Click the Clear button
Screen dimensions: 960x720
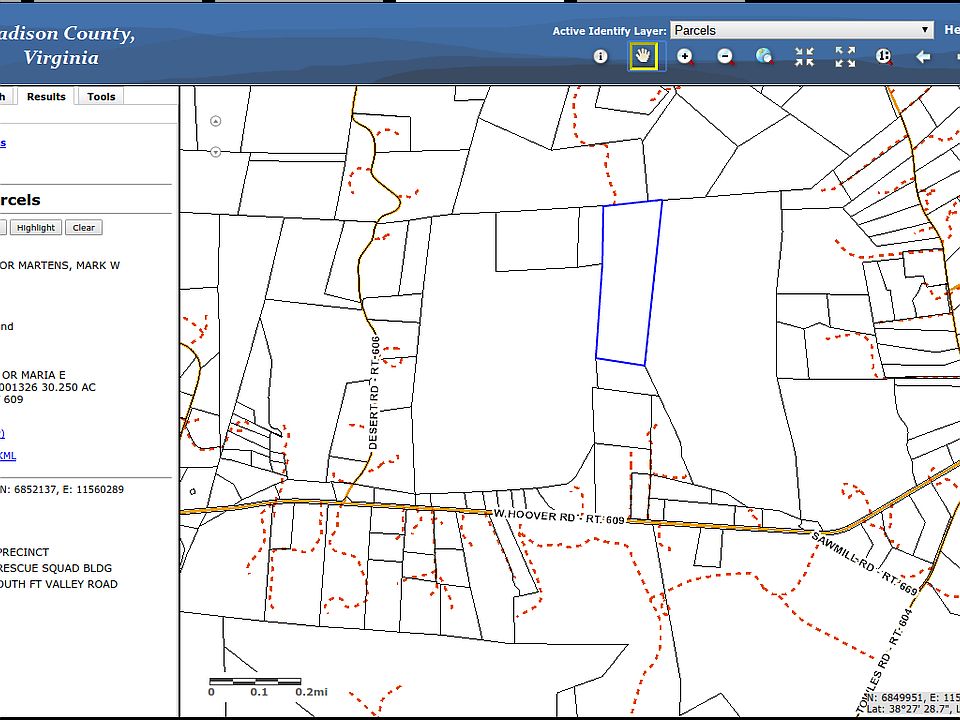(84, 228)
